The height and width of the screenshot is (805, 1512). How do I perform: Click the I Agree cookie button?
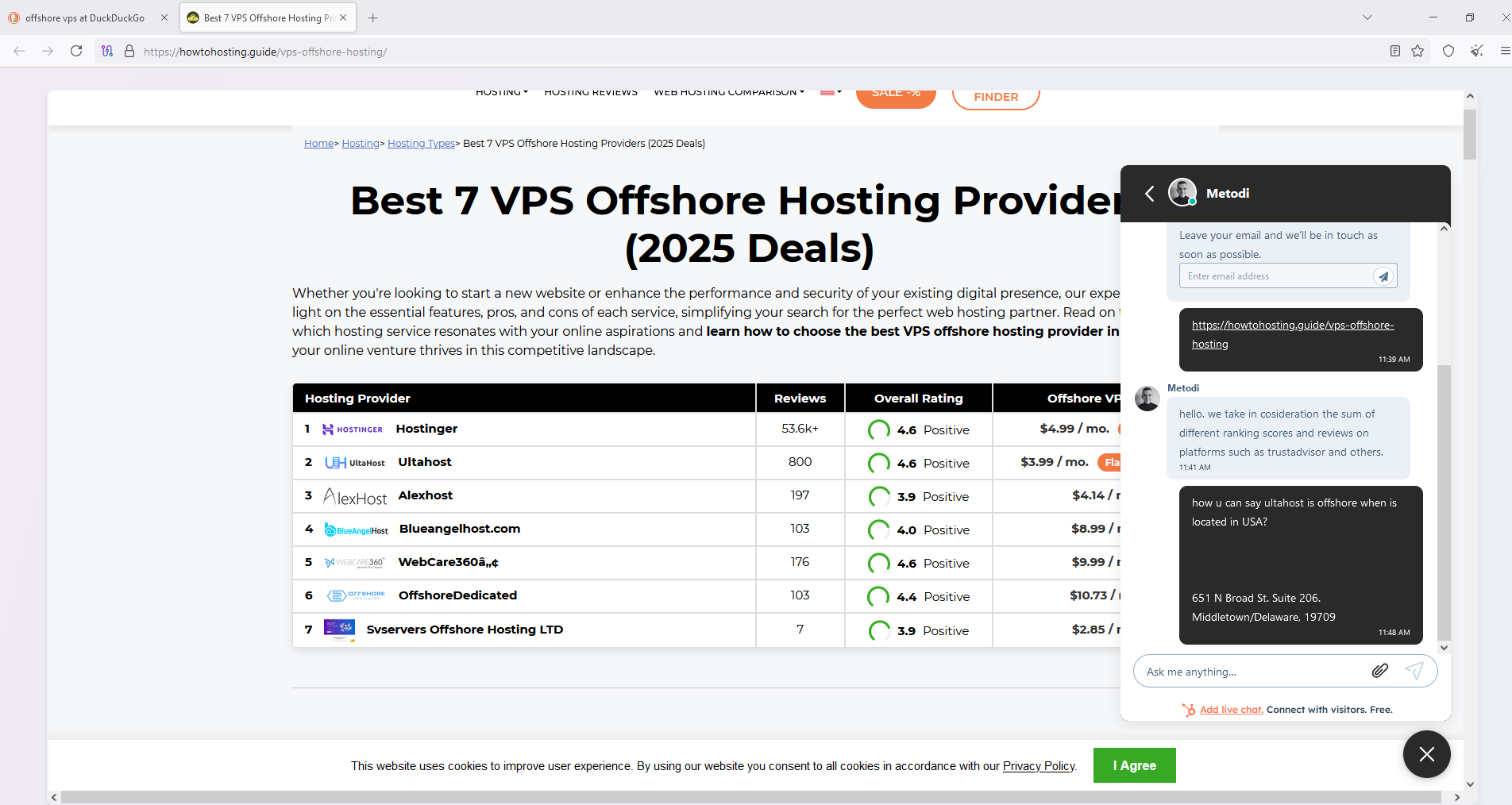click(1134, 765)
